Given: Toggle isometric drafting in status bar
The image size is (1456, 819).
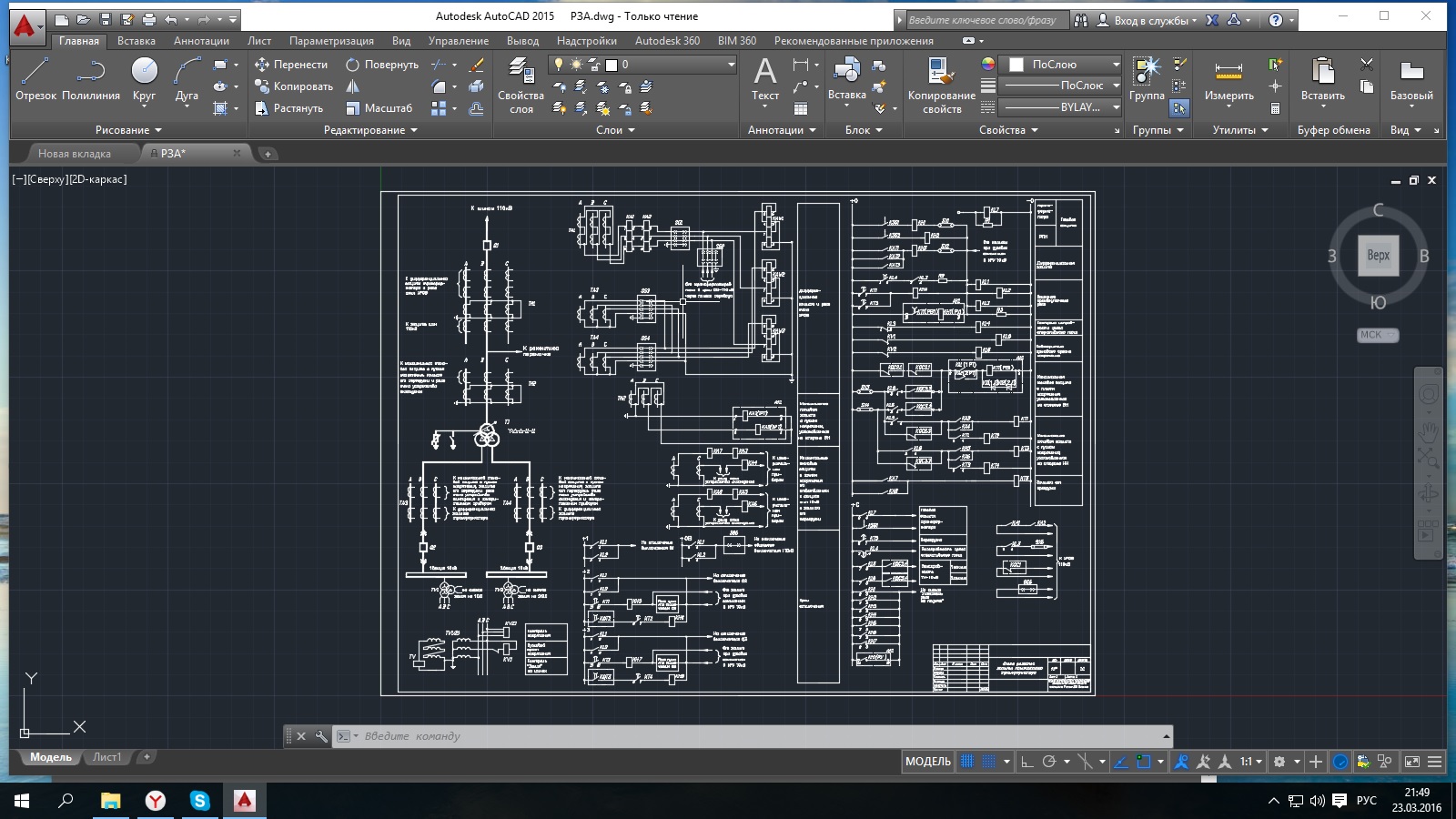Looking at the screenshot, I should [x=1085, y=762].
